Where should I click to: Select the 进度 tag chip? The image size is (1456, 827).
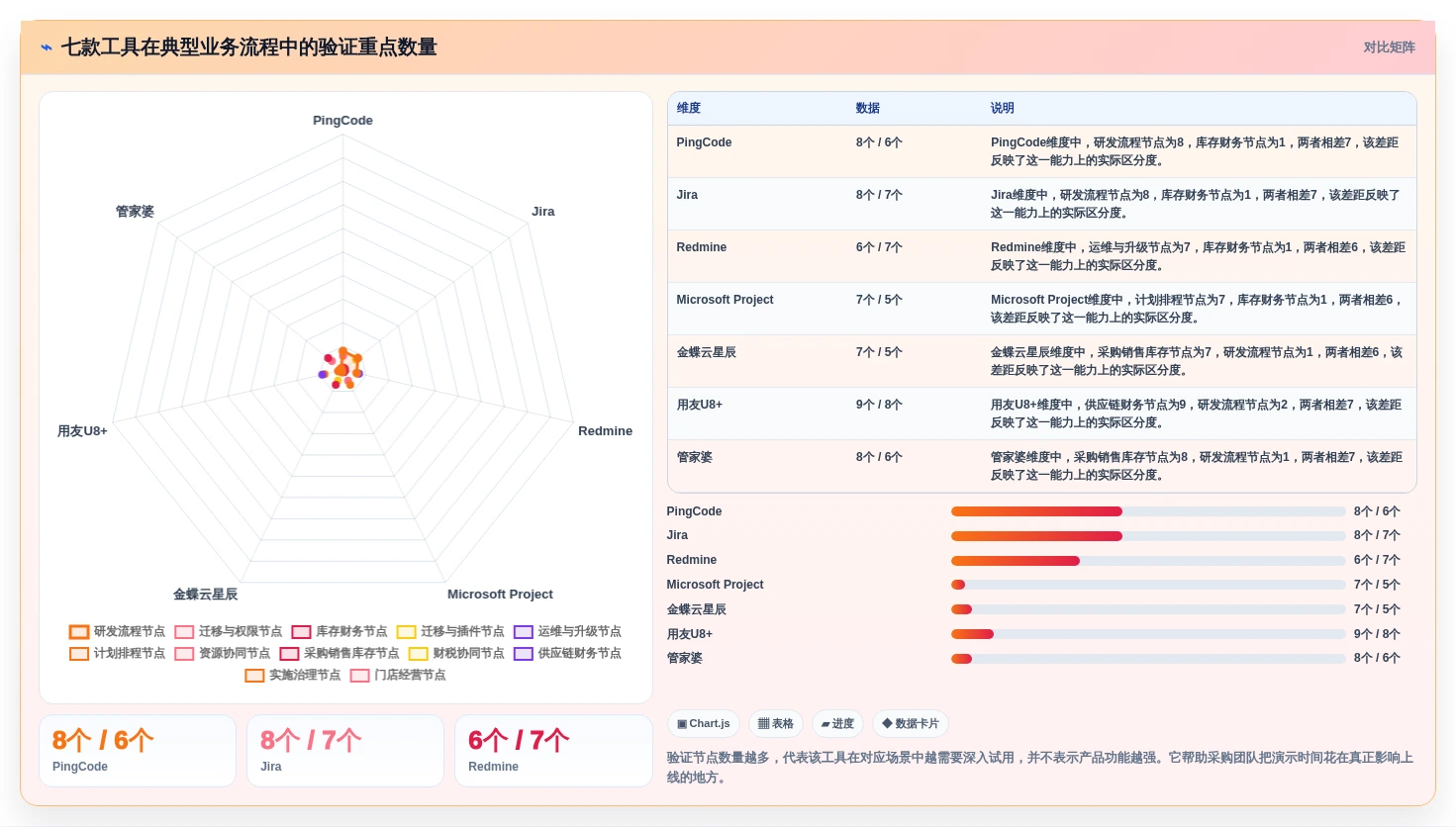click(x=837, y=724)
